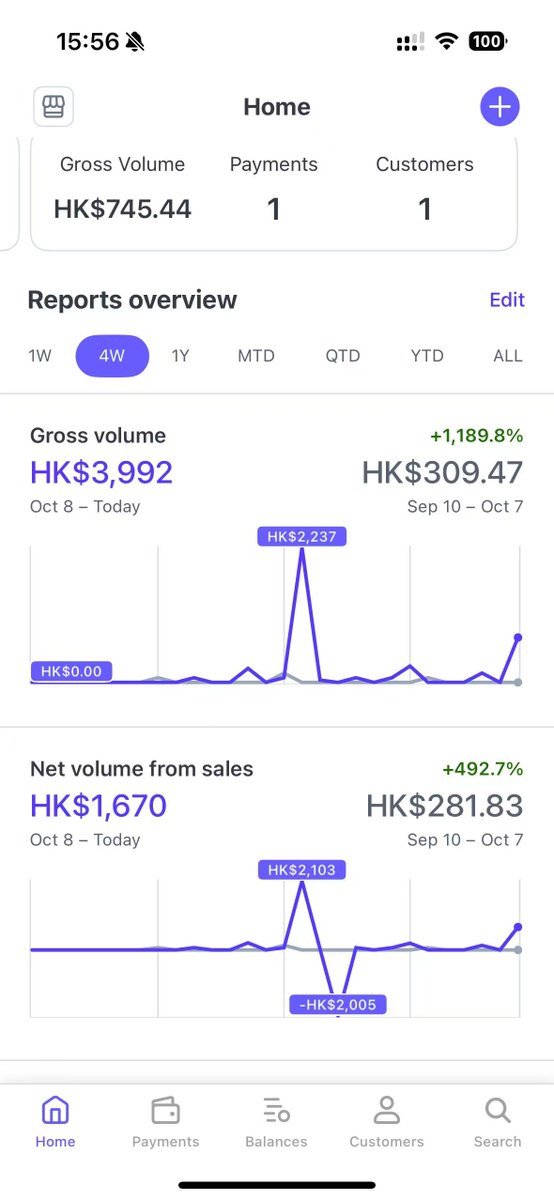The height and width of the screenshot is (1200, 554).
Task: Tap the HK$0.00 chart label
Action: coord(72,671)
